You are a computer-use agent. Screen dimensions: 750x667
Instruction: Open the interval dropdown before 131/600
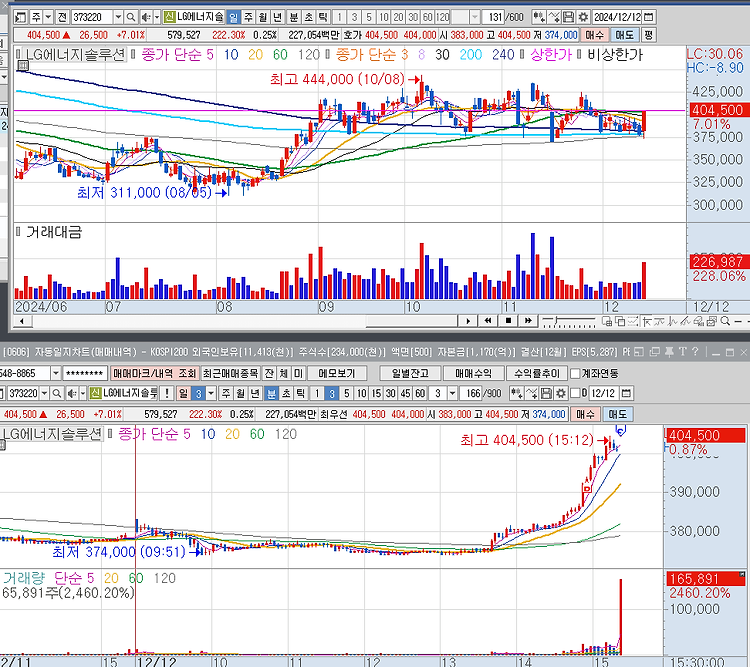tap(474, 18)
